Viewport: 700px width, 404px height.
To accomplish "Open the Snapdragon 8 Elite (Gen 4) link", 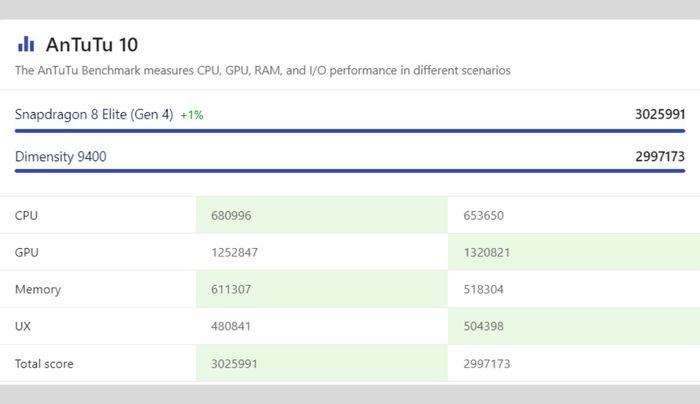I will coord(94,115).
